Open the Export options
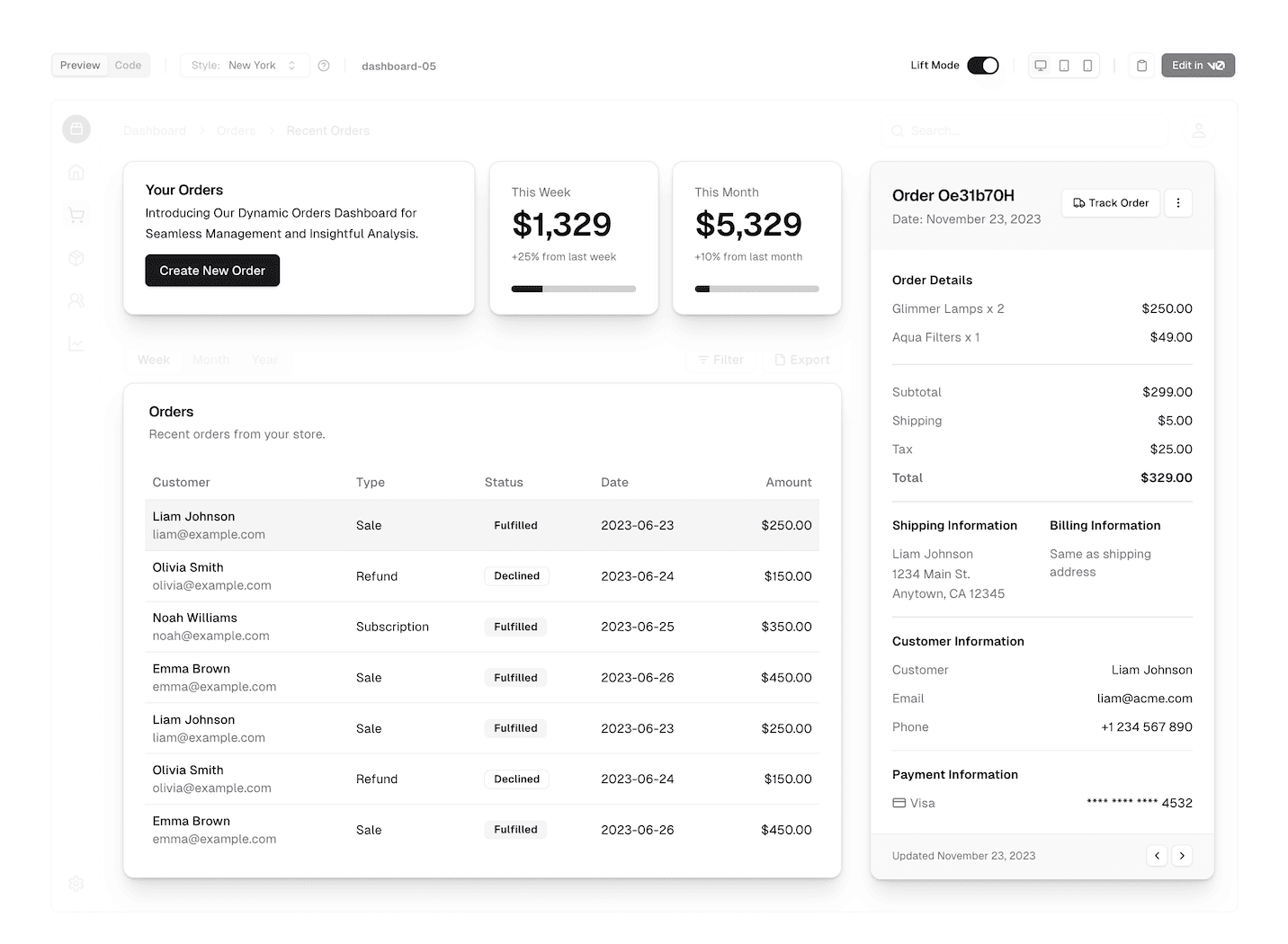1288x944 pixels. click(801, 360)
